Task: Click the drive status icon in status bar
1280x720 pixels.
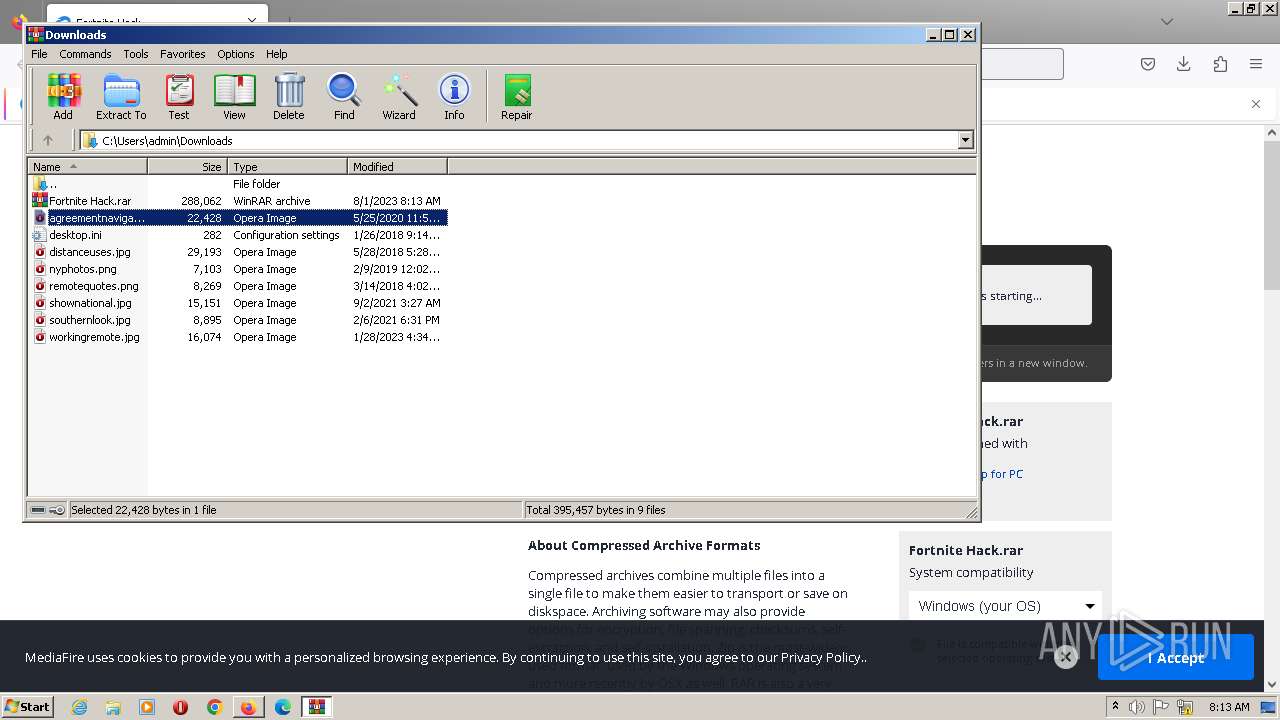Action: [x=38, y=510]
